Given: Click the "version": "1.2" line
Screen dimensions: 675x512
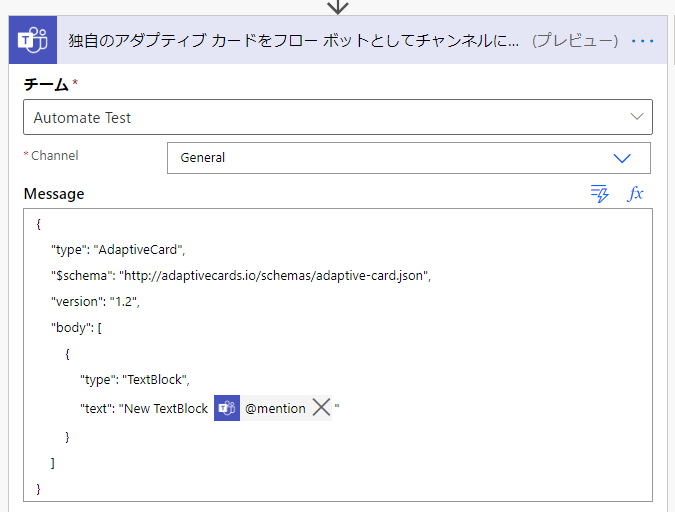Looking at the screenshot, I should pos(96,302).
